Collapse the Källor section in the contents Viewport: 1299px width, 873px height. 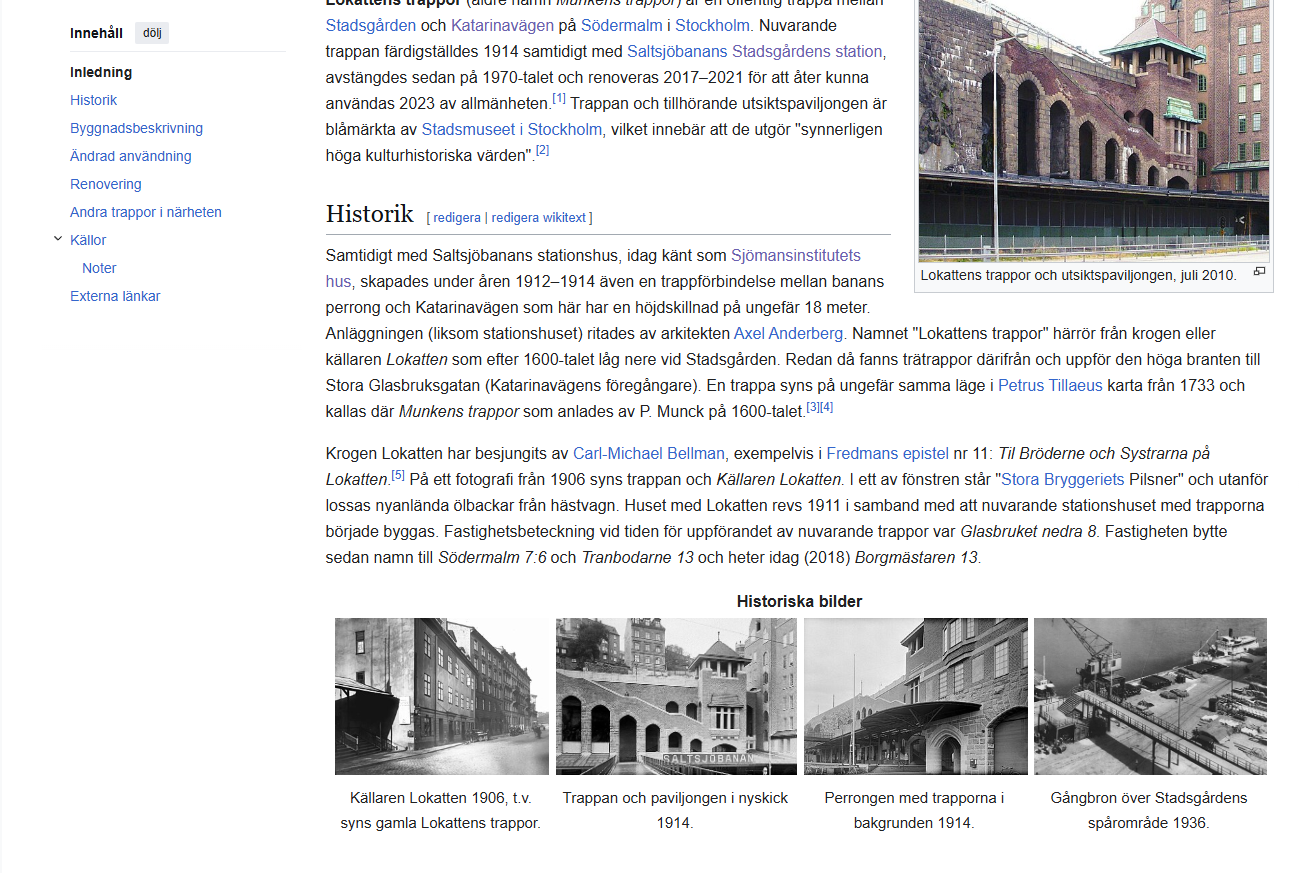coord(58,239)
